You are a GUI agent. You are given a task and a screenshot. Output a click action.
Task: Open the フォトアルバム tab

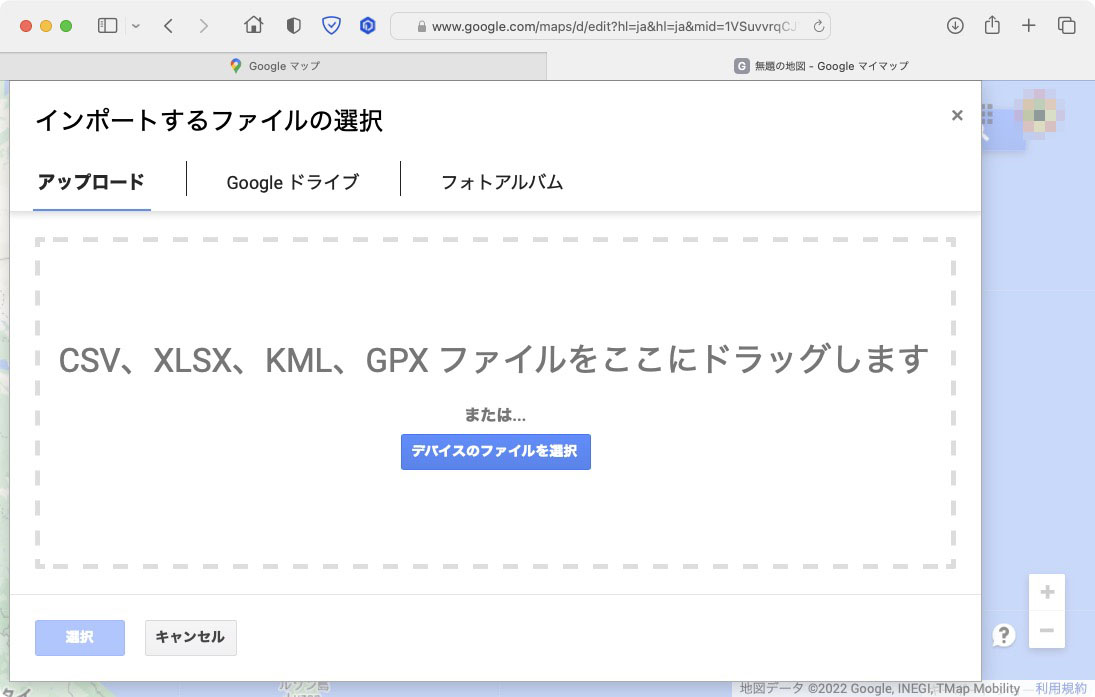pos(501,182)
